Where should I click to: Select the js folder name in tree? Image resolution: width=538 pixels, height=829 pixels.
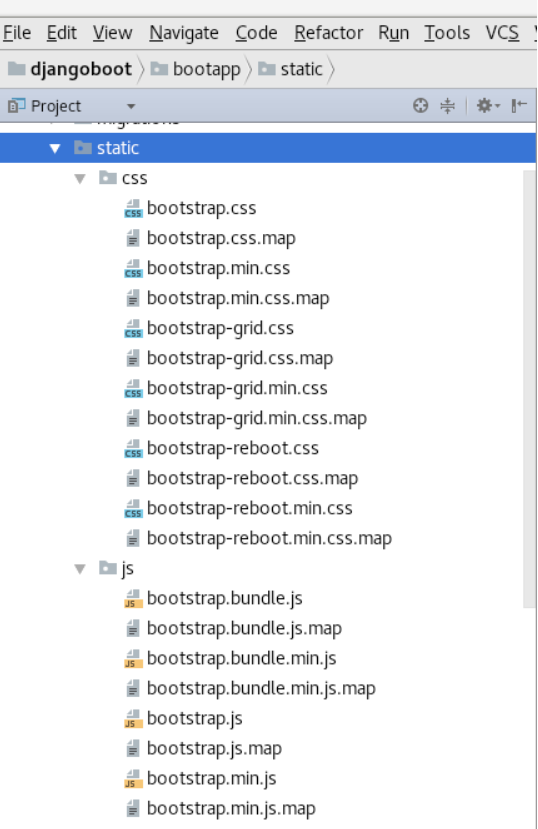[127, 569]
